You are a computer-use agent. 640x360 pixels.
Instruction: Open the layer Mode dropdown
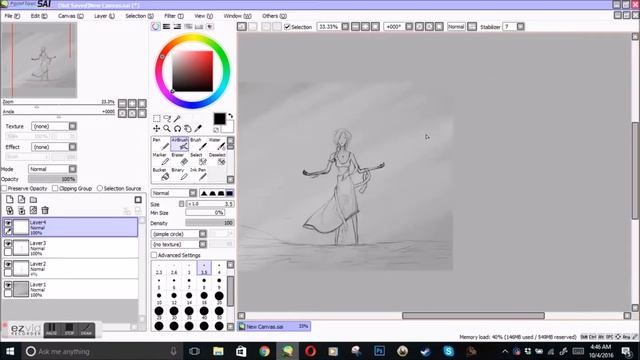(x=73, y=169)
